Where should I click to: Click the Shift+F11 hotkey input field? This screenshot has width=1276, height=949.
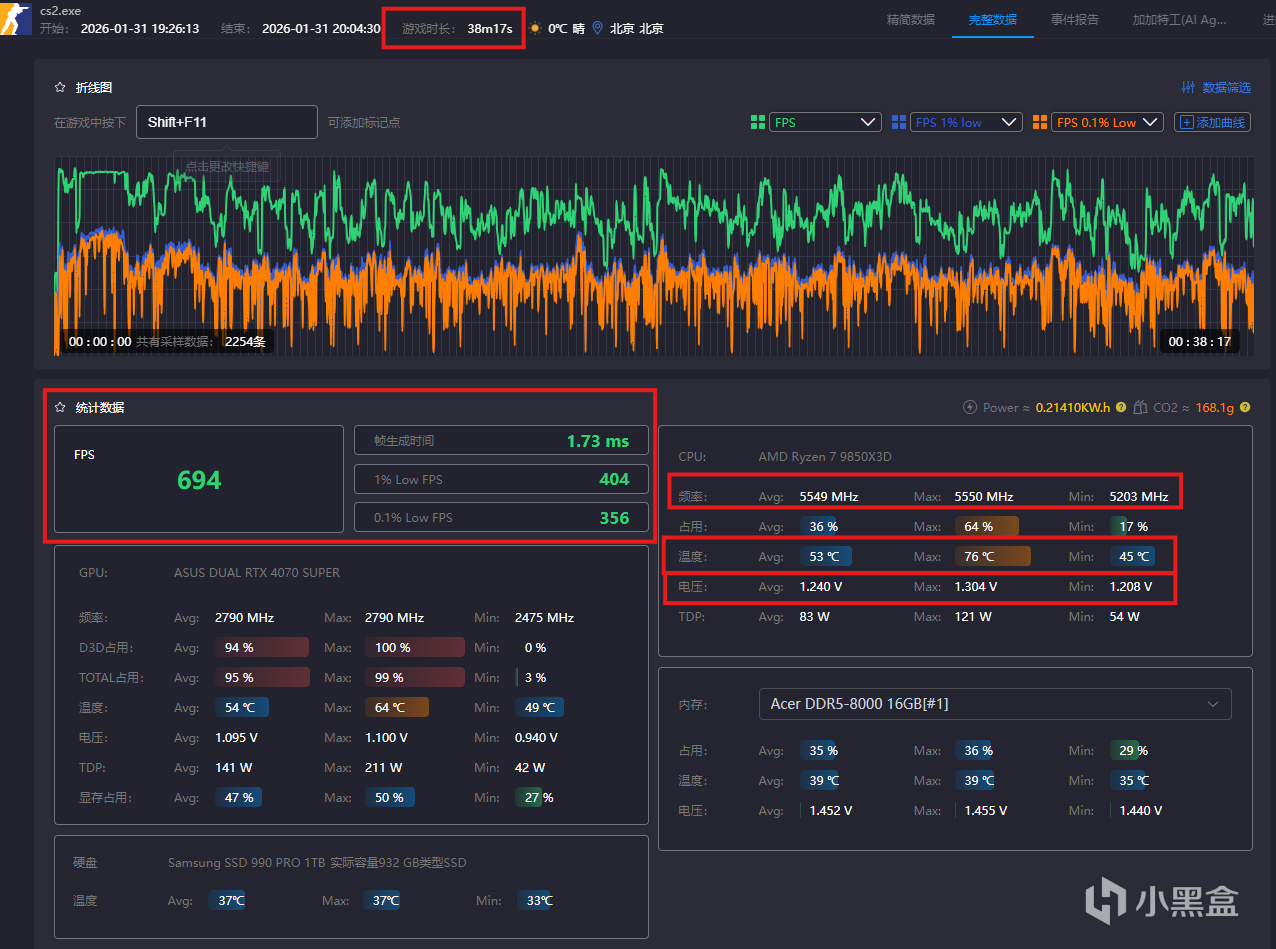pyautogui.click(x=226, y=122)
